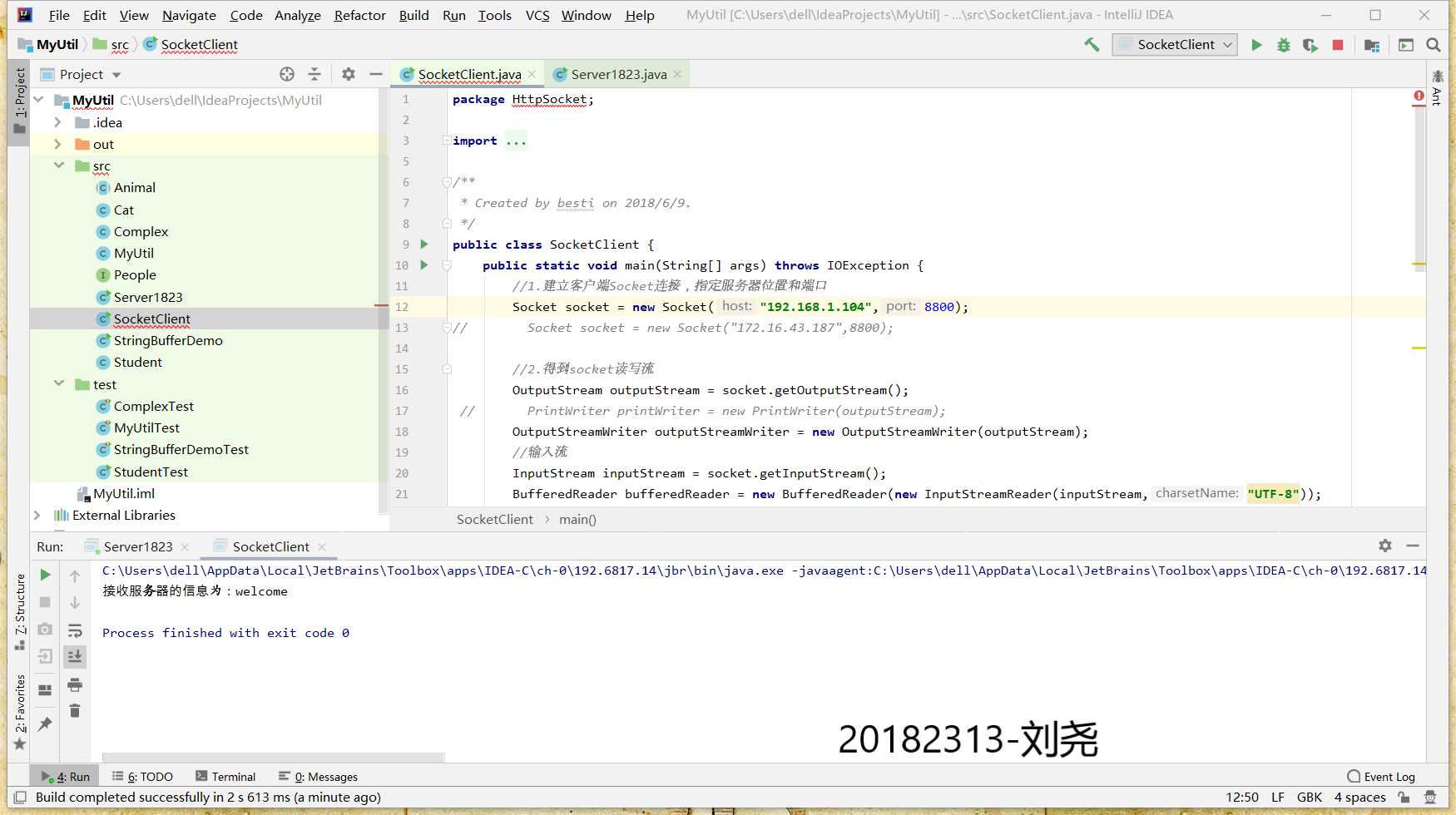Open the Refactor menu

(359, 15)
